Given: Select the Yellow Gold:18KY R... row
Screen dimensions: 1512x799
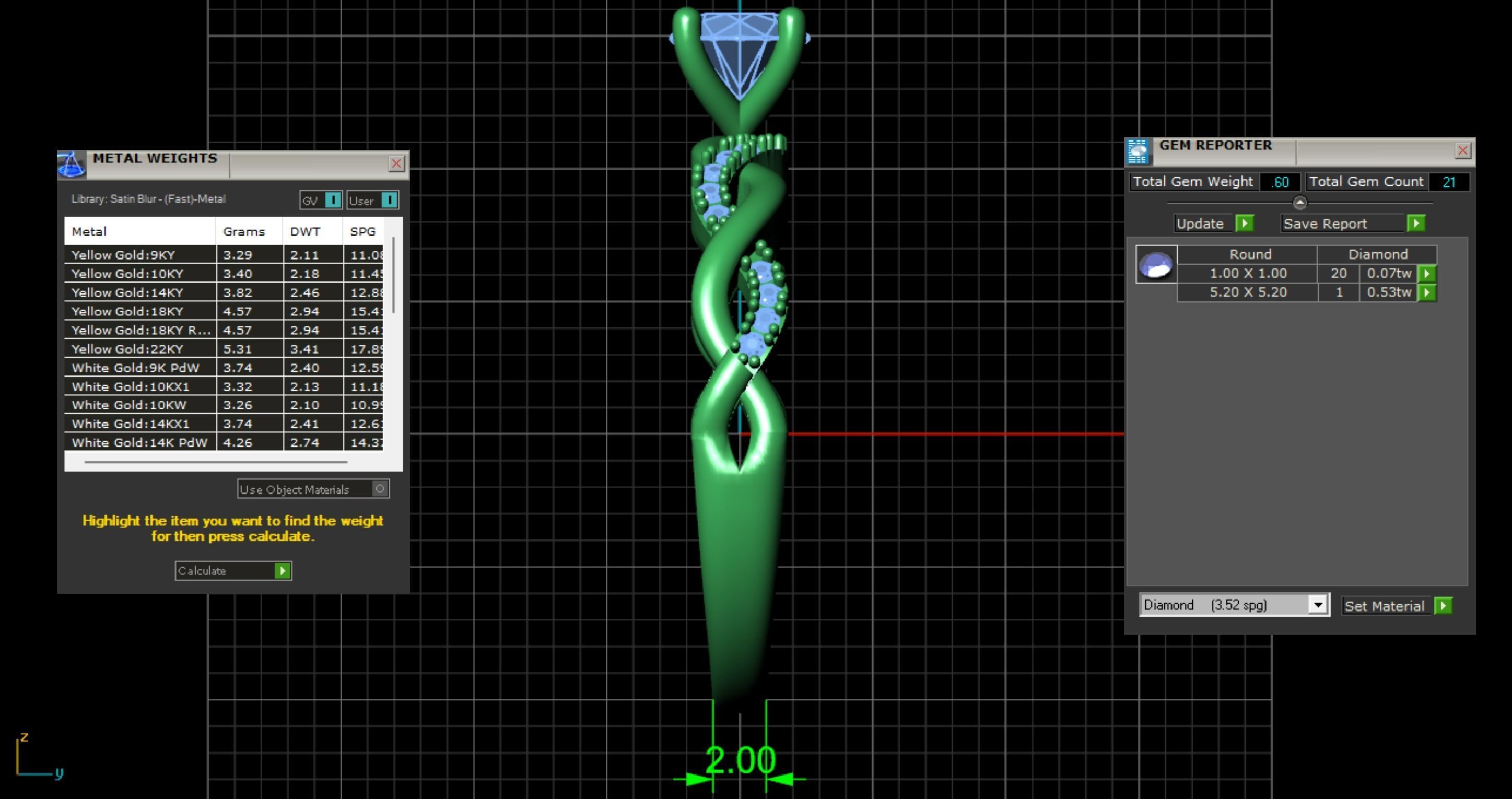Looking at the screenshot, I should pos(224,330).
